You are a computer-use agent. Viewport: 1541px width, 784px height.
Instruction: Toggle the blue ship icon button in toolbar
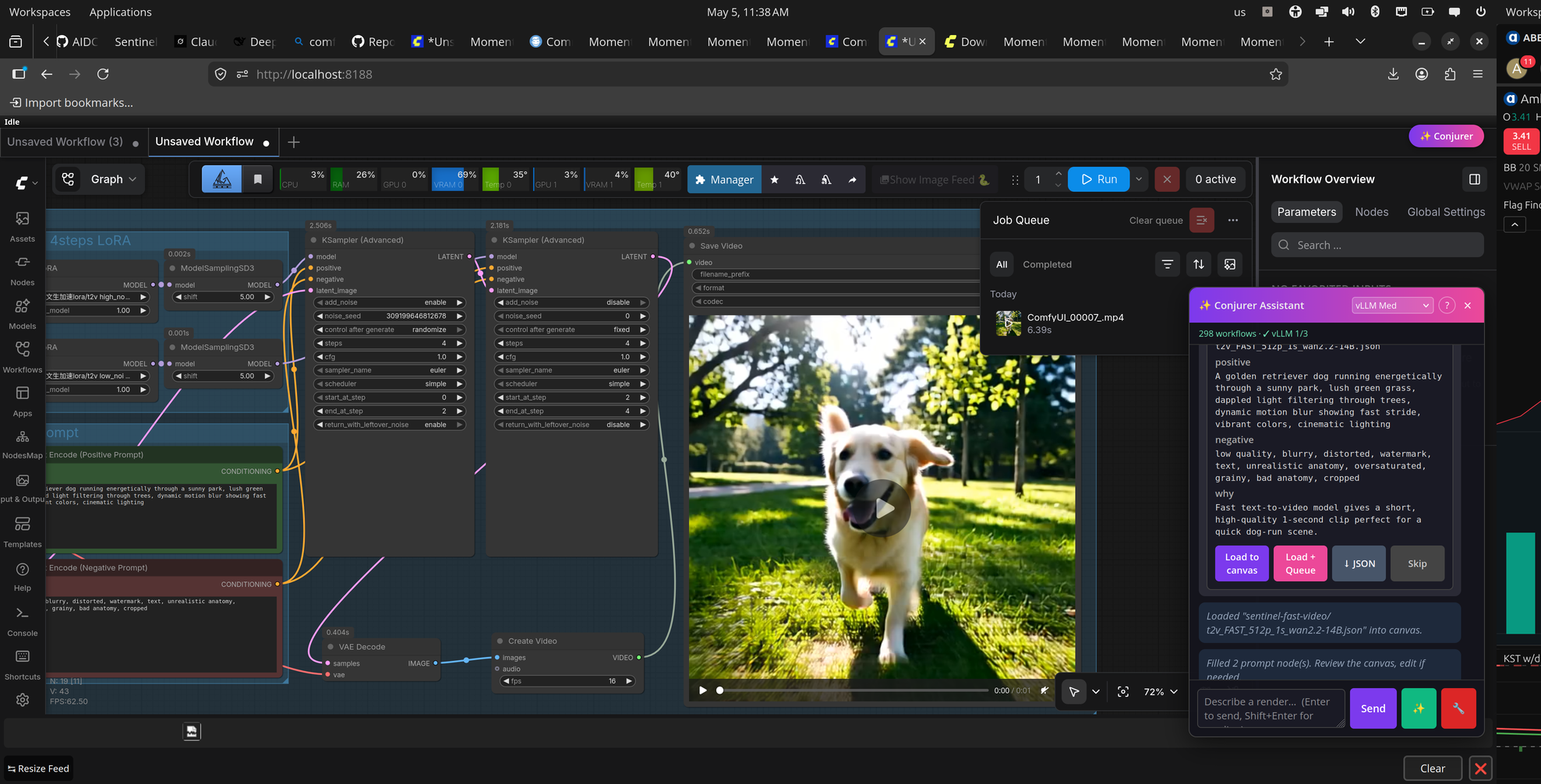coord(222,179)
